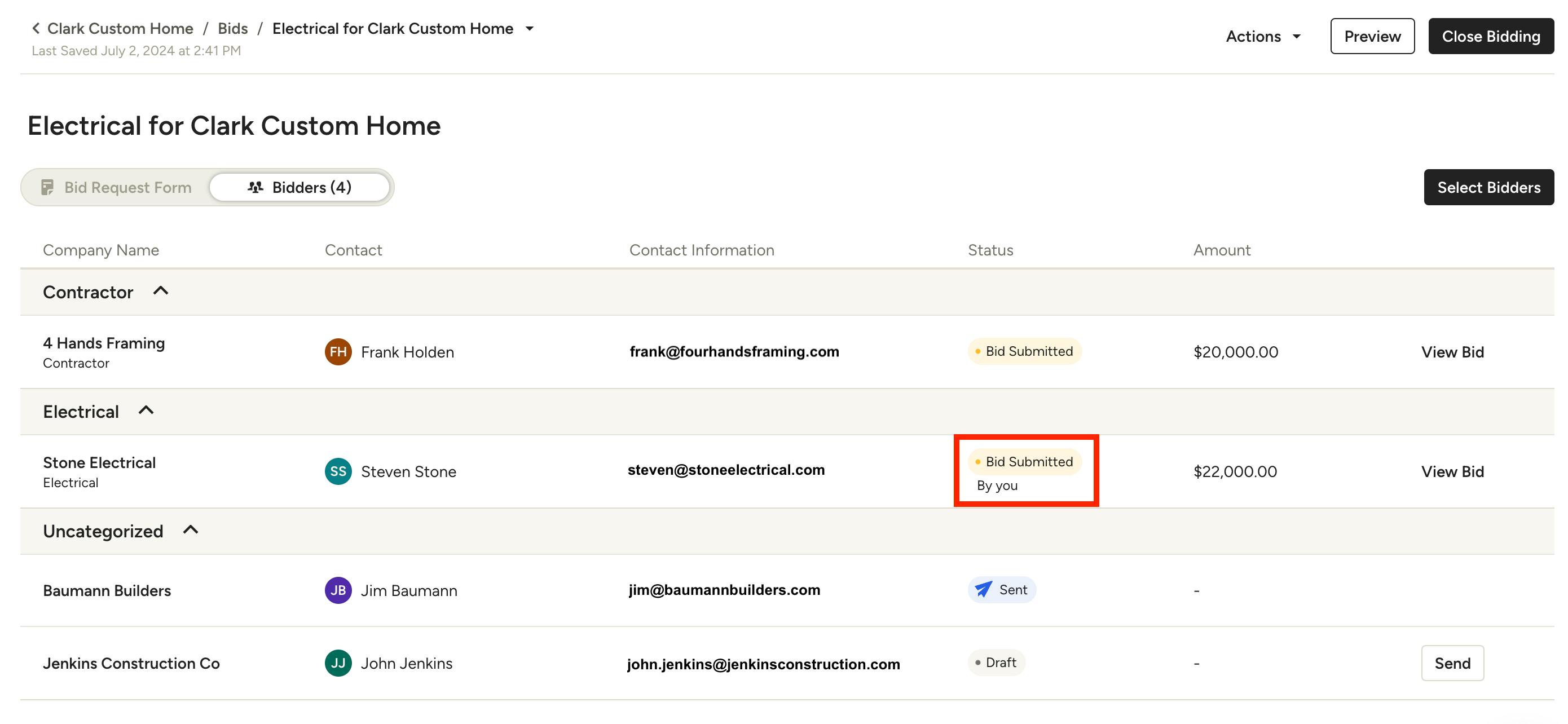View Bid from Stone Electrical
Image resolution: width=1568 pixels, height=724 pixels.
[1452, 471]
